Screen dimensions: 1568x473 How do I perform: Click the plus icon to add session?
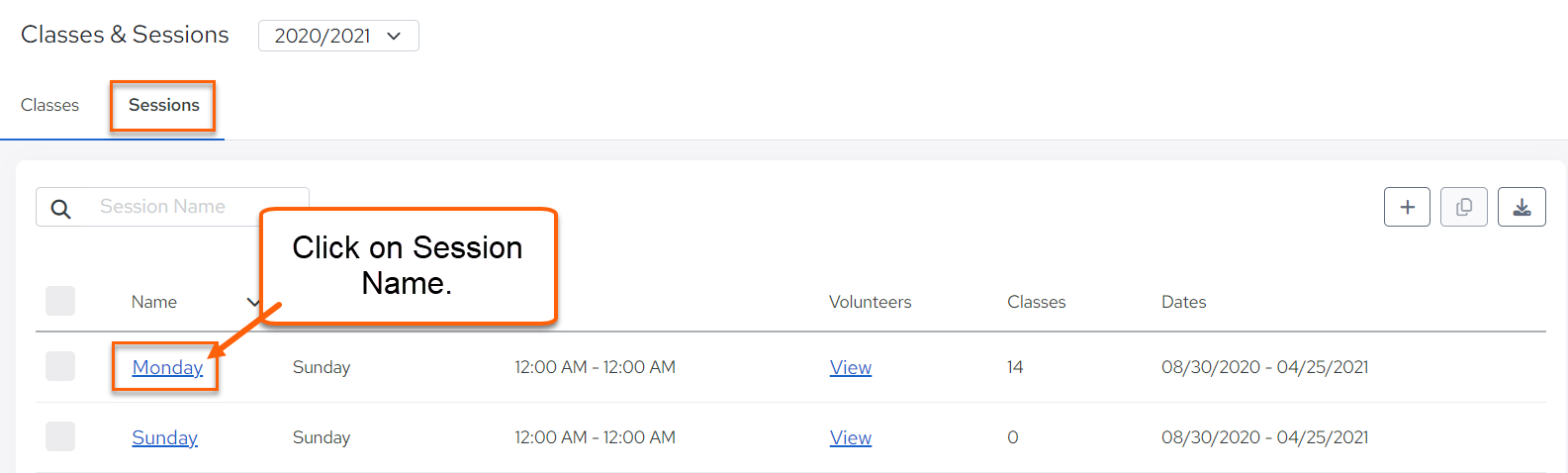pyautogui.click(x=1407, y=207)
